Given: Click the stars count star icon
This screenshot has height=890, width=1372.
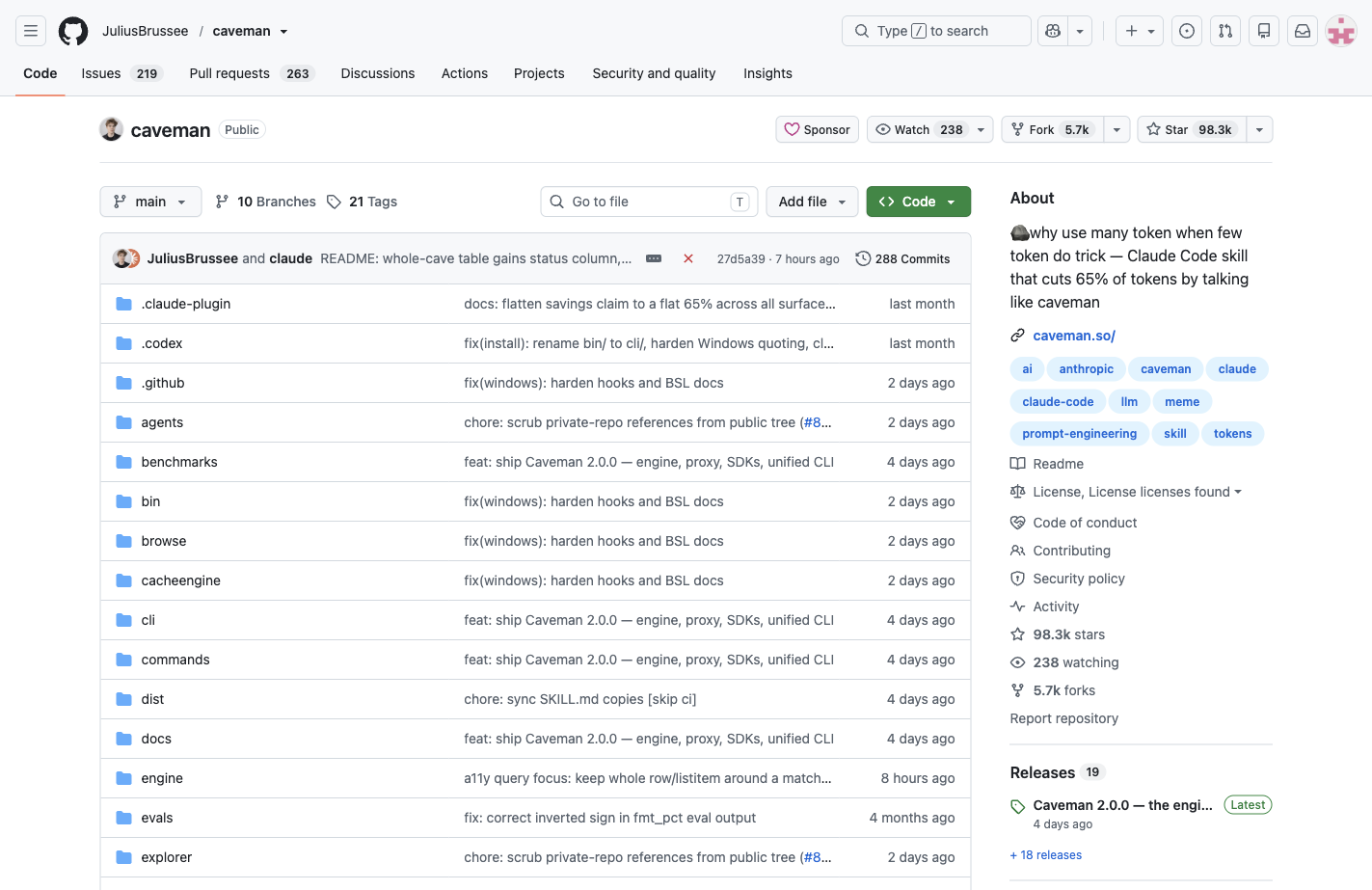Looking at the screenshot, I should point(1017,634).
